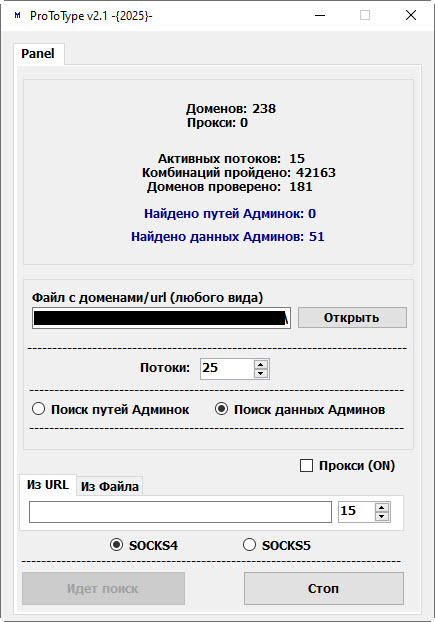Click the proxy numeric field showing 15
Screen dimensions: 435x622
(356, 512)
